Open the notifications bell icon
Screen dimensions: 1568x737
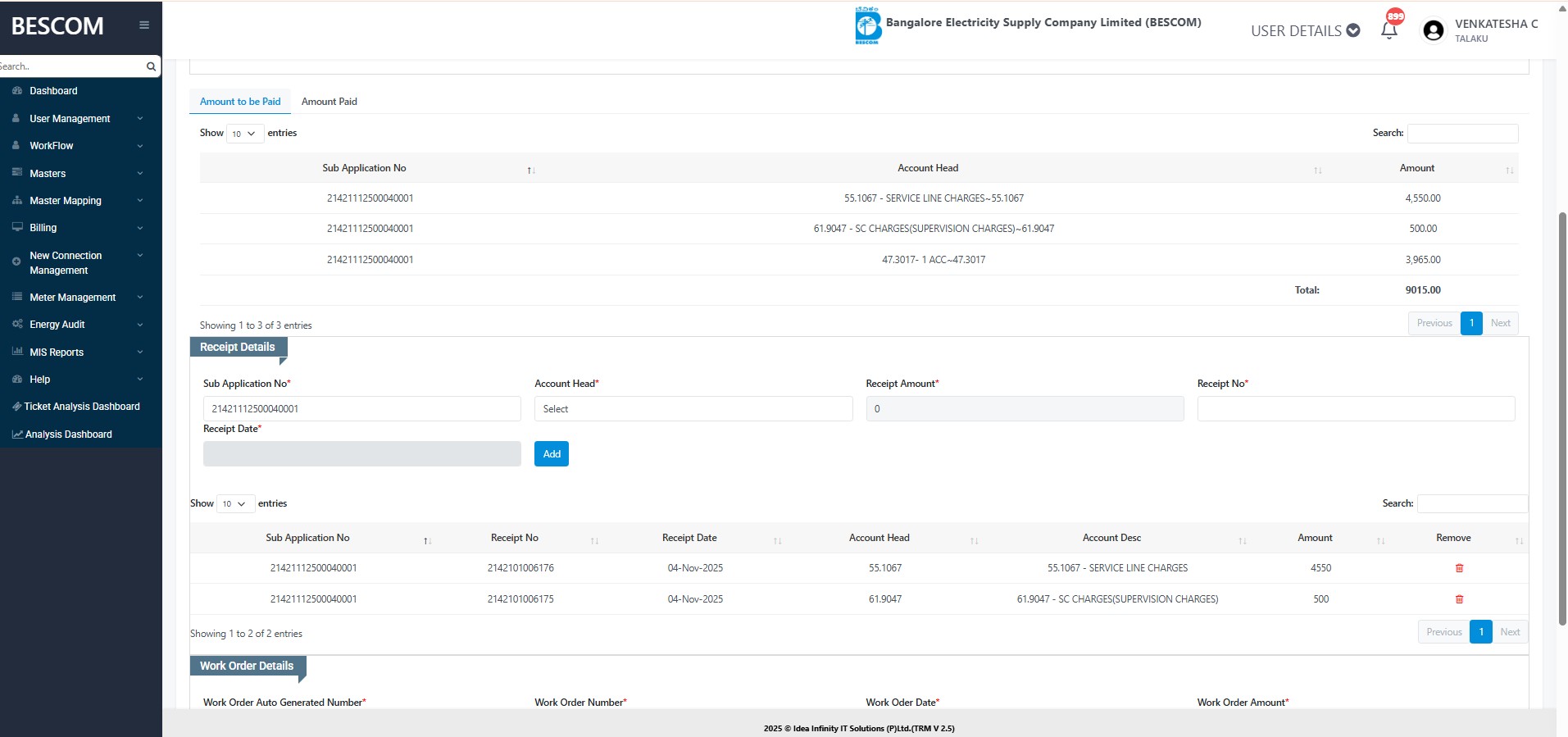click(1389, 30)
